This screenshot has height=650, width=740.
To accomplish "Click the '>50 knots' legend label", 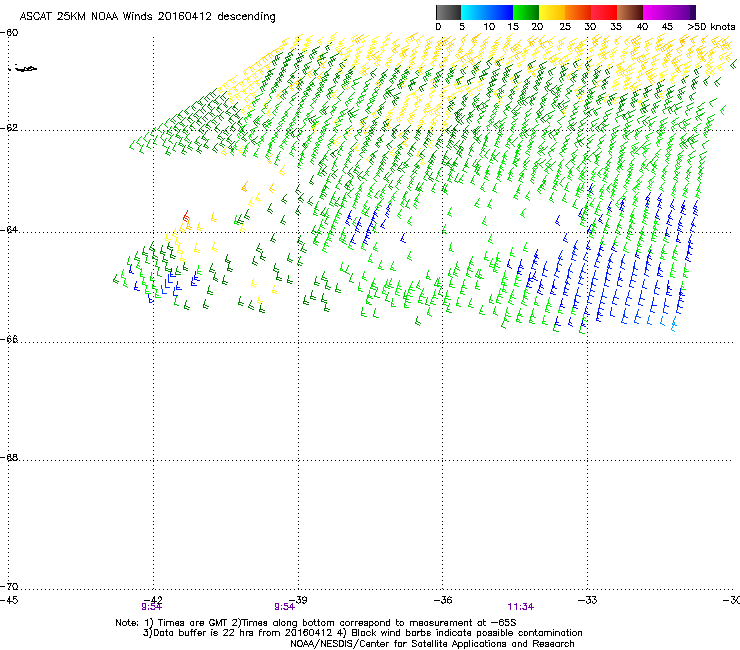I will [711, 27].
